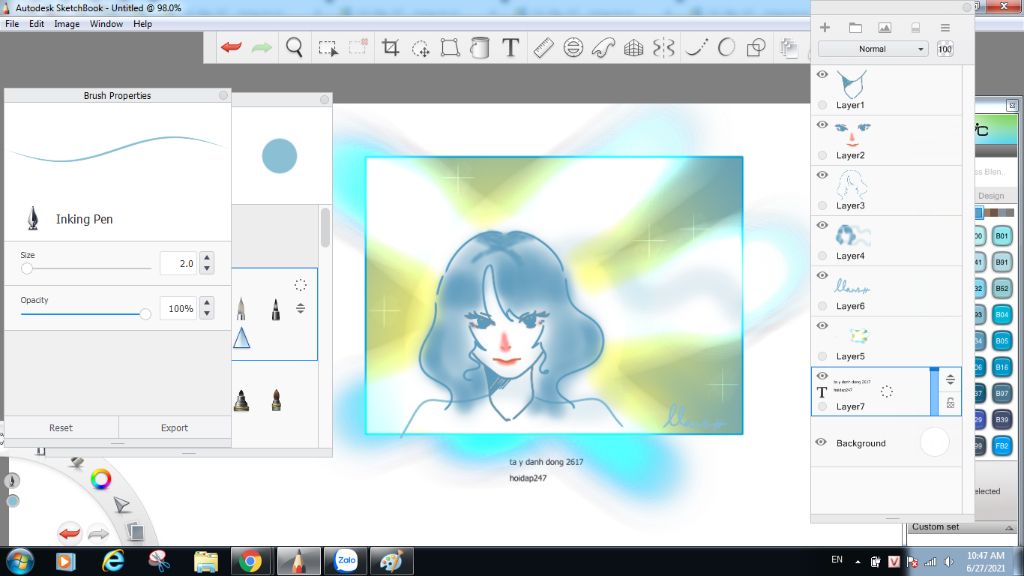The height and width of the screenshot is (576, 1024).
Task: Select the French Curve tool
Action: [603, 47]
